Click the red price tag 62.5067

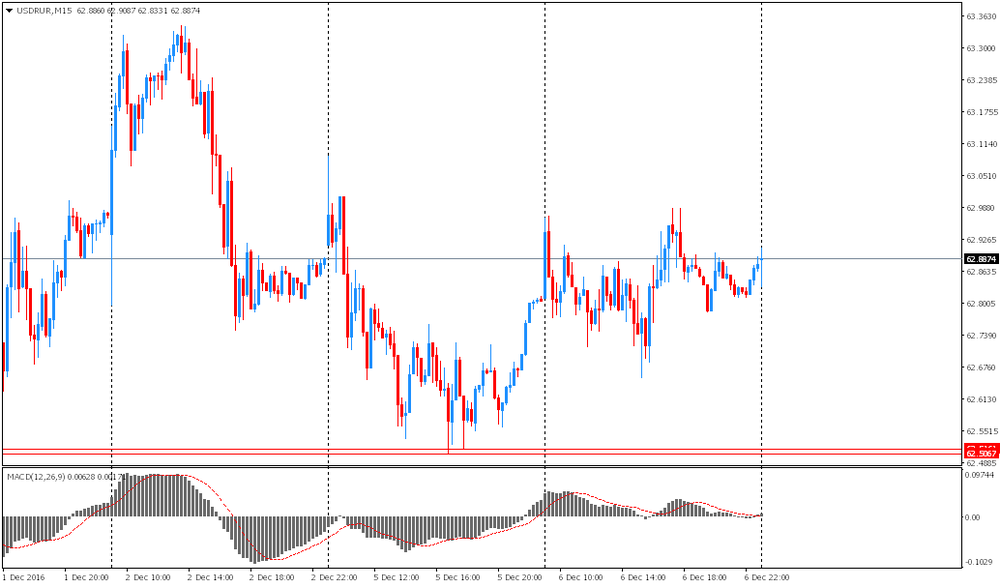click(981, 453)
